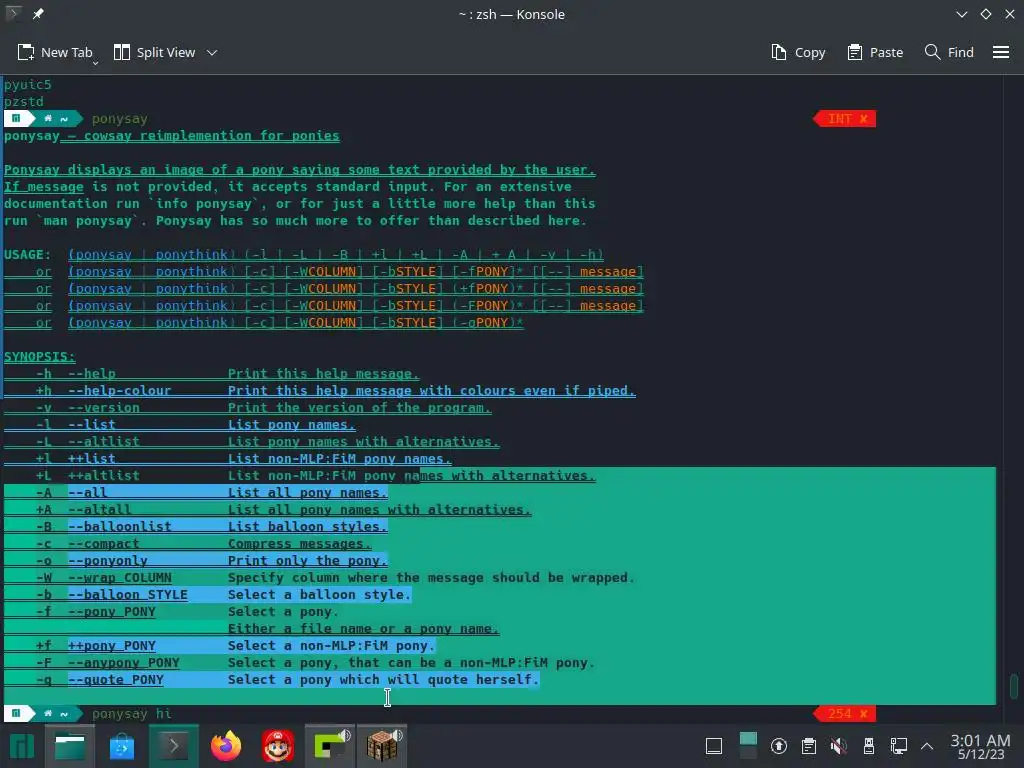Expand the New Tab dropdown arrow
1024x768 pixels.
(x=95, y=63)
